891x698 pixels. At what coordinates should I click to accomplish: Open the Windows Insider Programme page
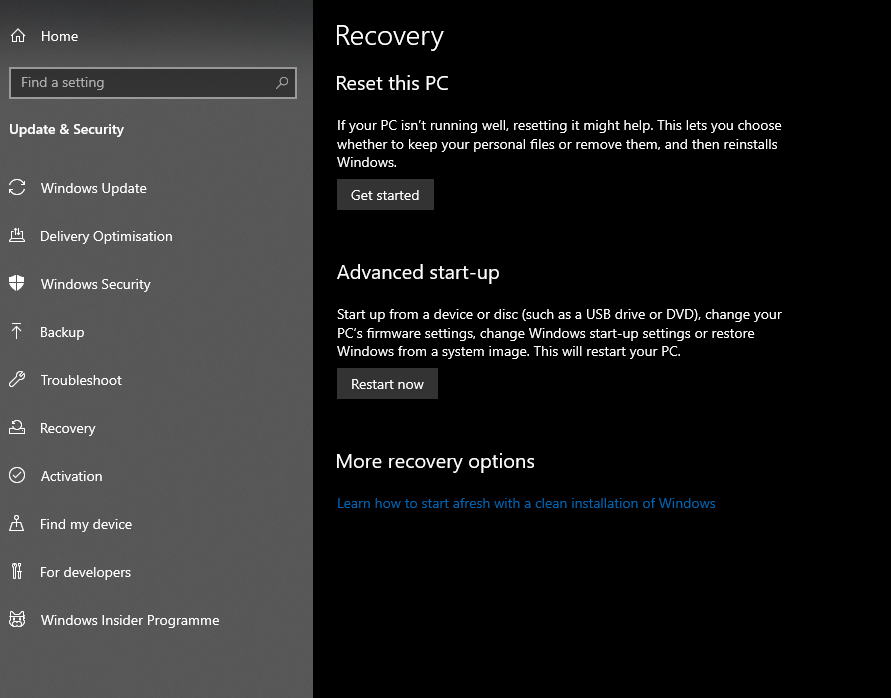pyautogui.click(x=130, y=620)
